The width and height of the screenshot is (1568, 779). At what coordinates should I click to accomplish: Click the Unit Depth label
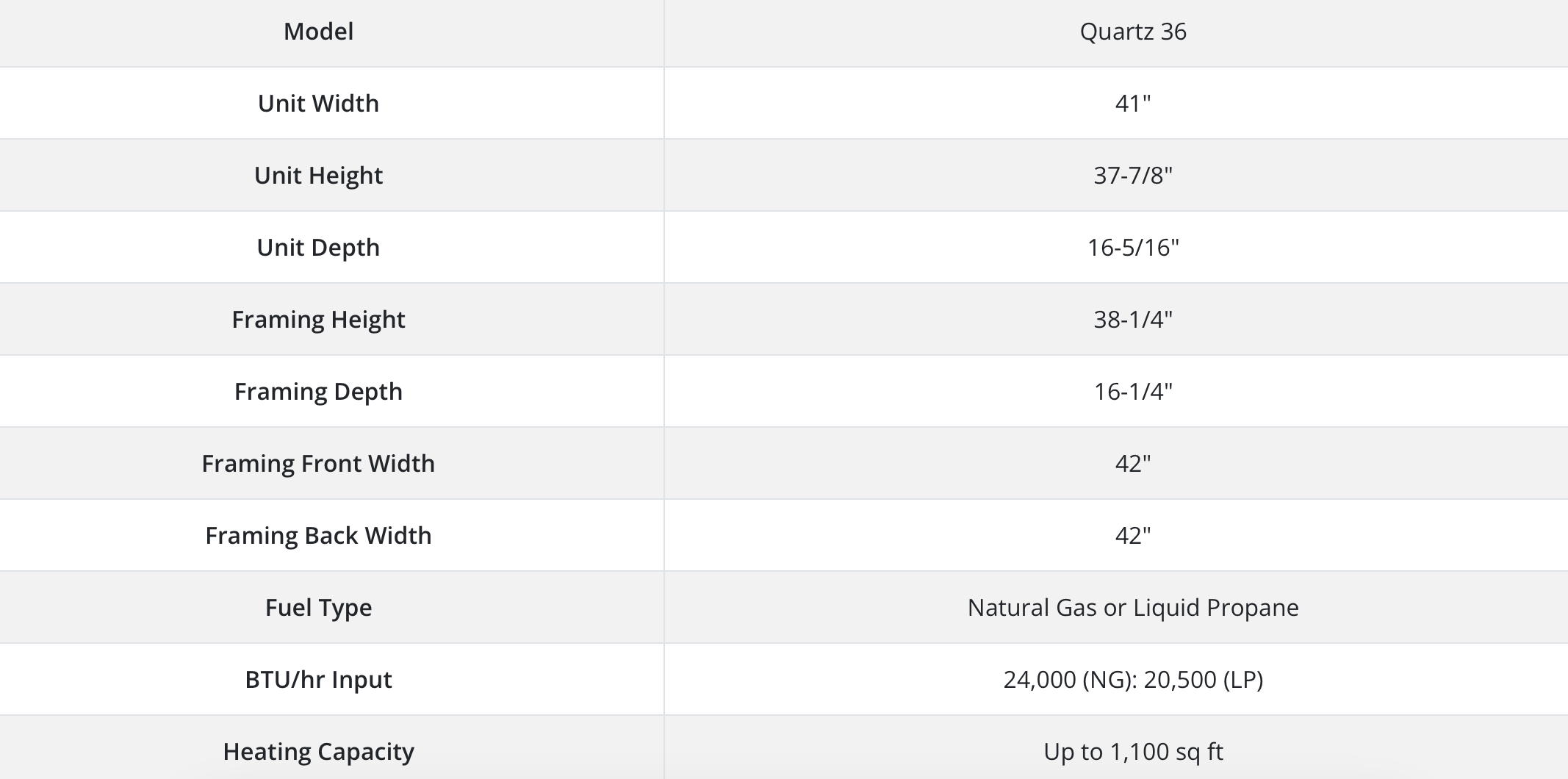318,248
